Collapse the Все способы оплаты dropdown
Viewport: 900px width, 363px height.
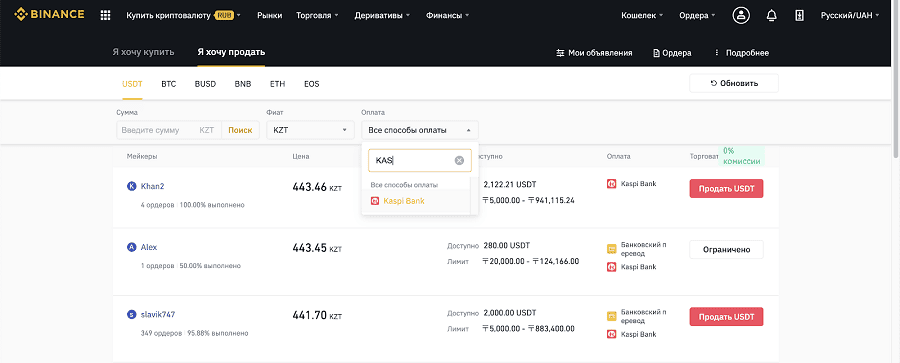click(x=420, y=130)
